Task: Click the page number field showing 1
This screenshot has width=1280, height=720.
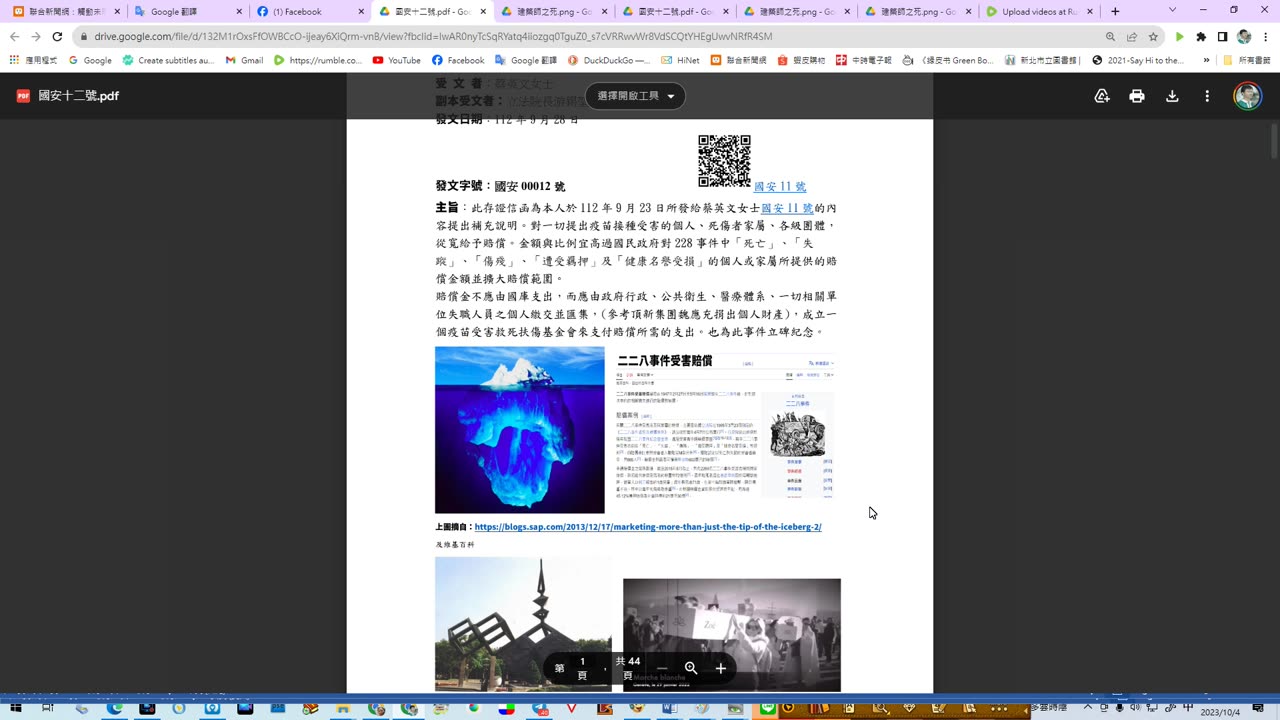Action: tap(582, 661)
